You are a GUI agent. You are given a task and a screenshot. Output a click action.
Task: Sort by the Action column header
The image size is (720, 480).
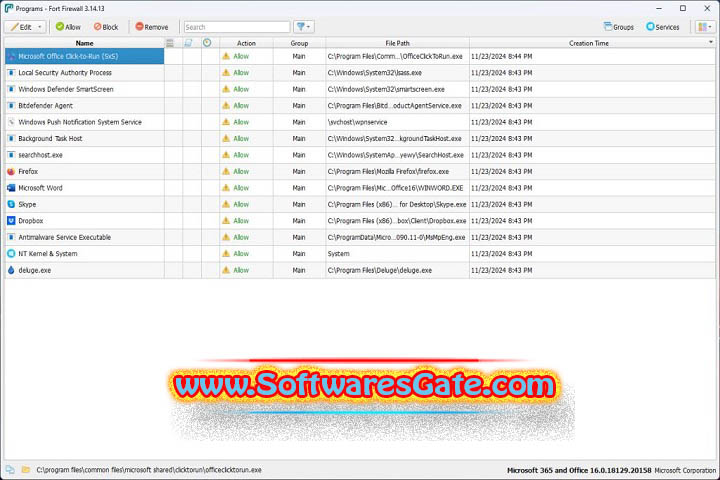(246, 43)
